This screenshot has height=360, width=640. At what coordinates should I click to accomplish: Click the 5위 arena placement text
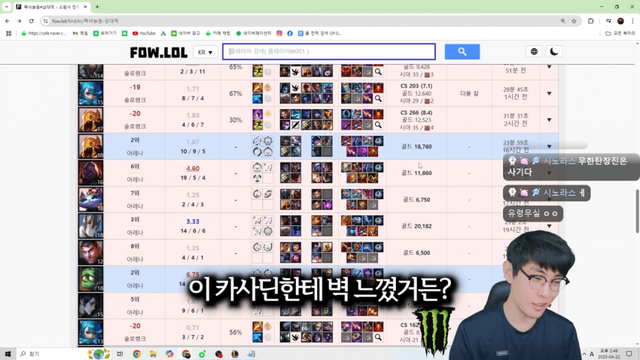(x=135, y=299)
